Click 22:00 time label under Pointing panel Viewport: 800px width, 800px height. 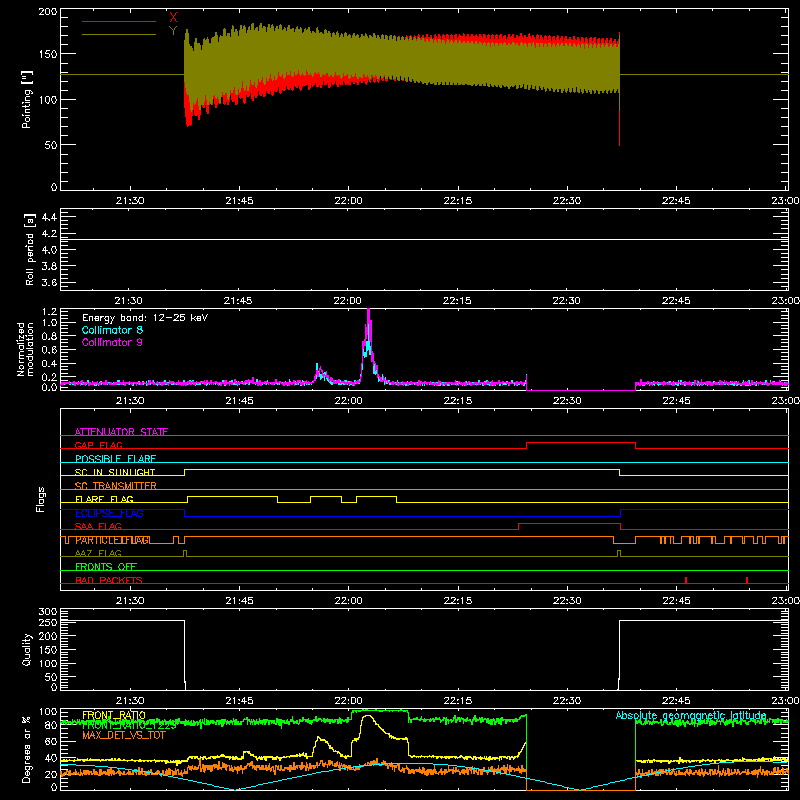(348, 201)
